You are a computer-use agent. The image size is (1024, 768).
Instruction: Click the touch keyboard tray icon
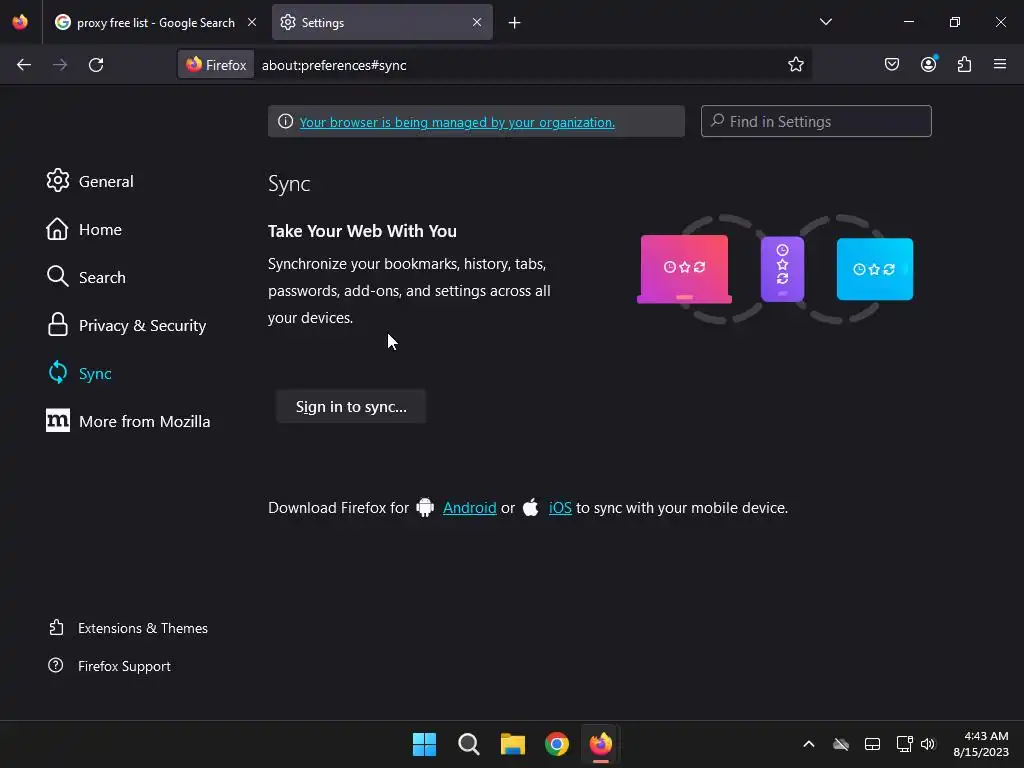point(872,744)
